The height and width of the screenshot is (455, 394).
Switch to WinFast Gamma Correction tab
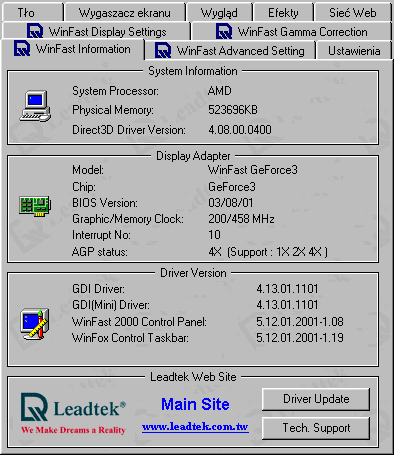click(x=292, y=31)
